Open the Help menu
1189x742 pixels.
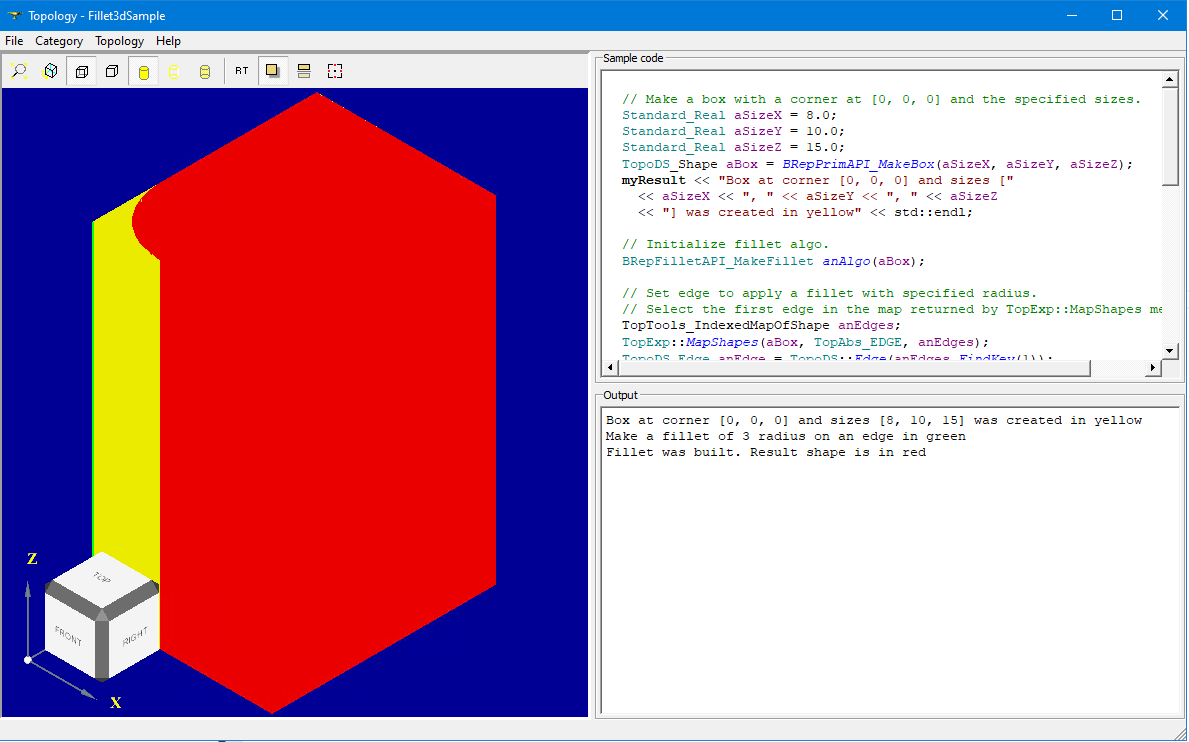pos(168,41)
